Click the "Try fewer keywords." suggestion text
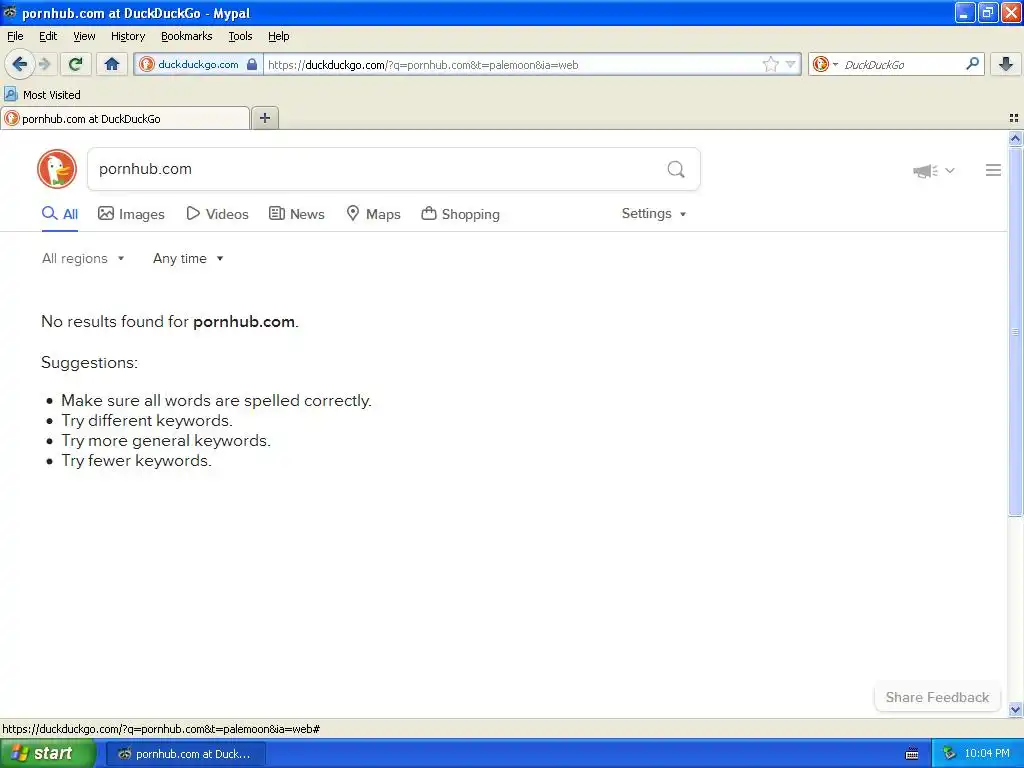The width and height of the screenshot is (1024, 768). (x=136, y=461)
